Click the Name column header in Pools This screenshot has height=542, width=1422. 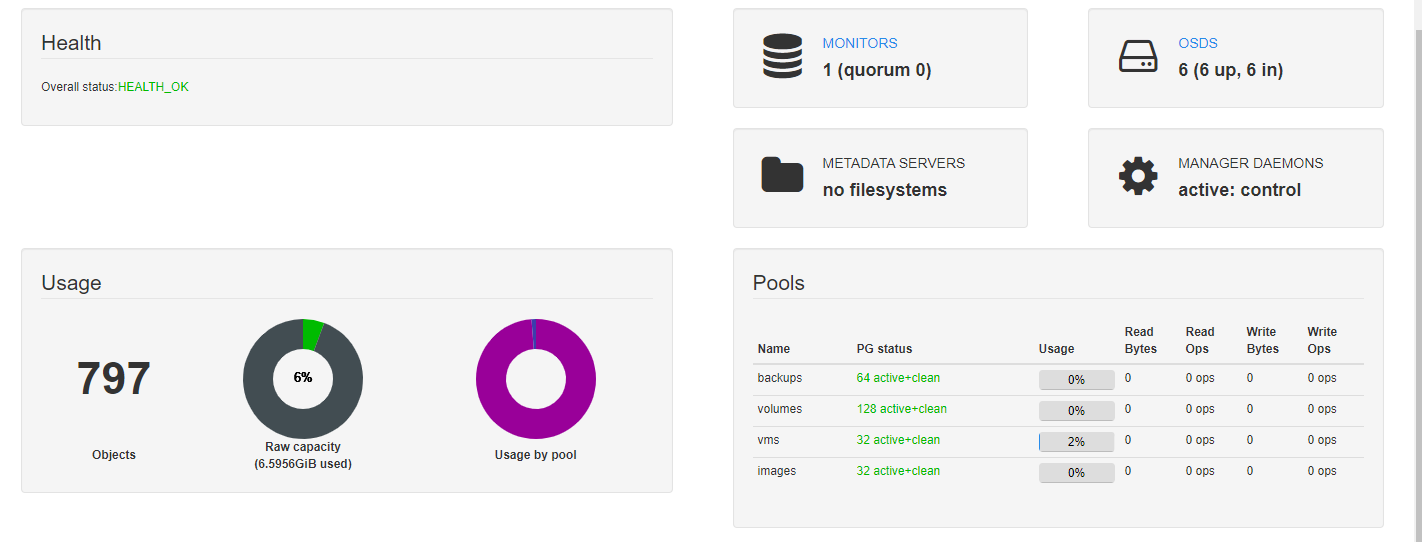tap(774, 349)
